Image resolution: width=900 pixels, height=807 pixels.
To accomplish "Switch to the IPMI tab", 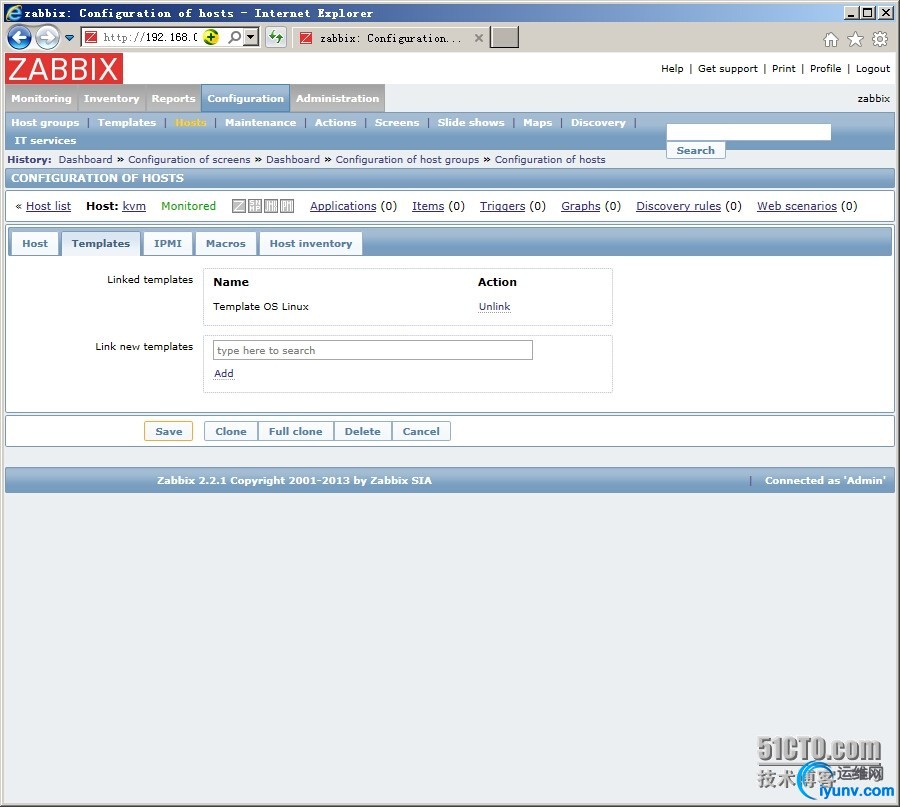I will click(x=168, y=243).
